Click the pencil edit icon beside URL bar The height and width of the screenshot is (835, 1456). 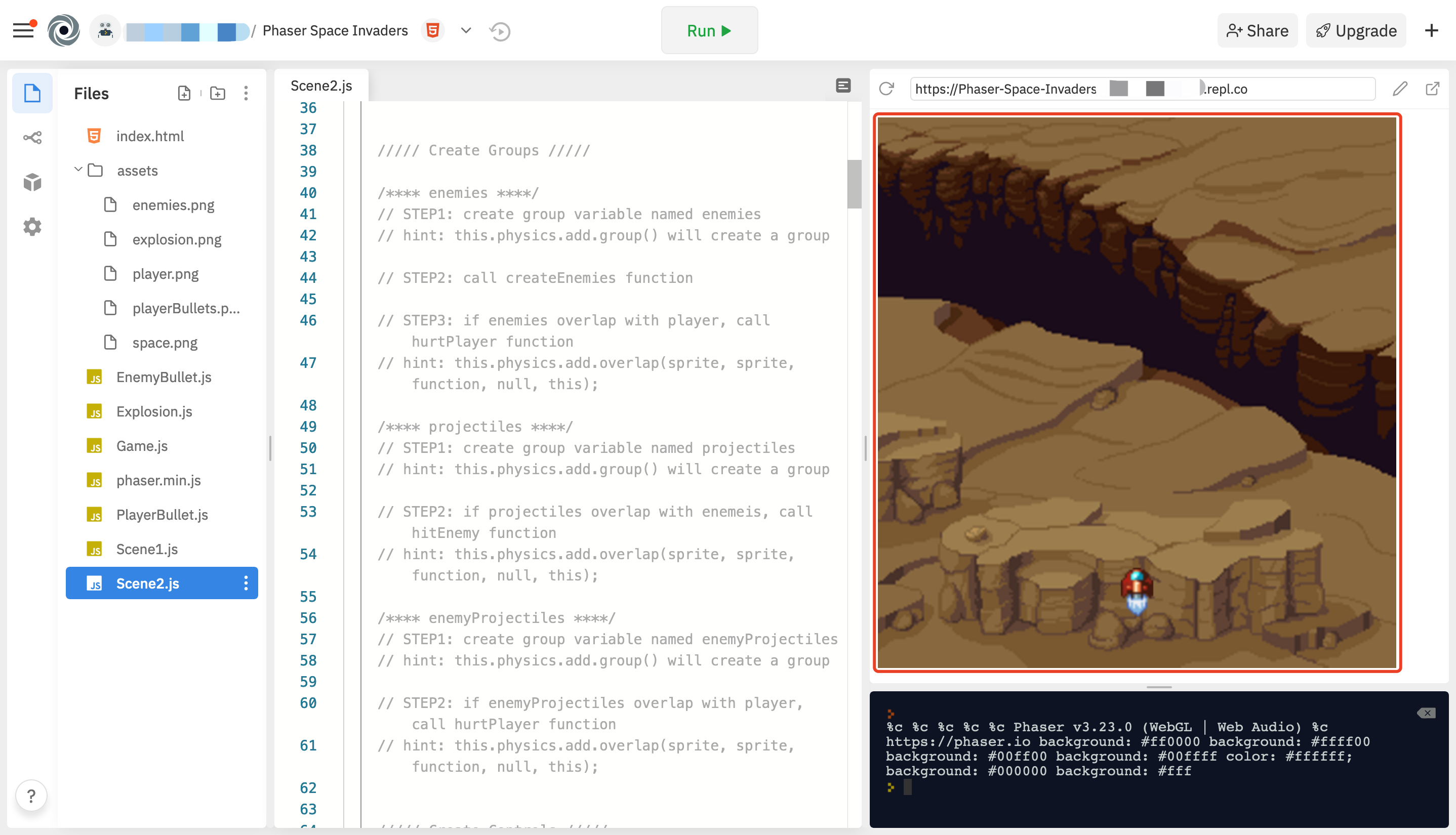[x=1400, y=89]
